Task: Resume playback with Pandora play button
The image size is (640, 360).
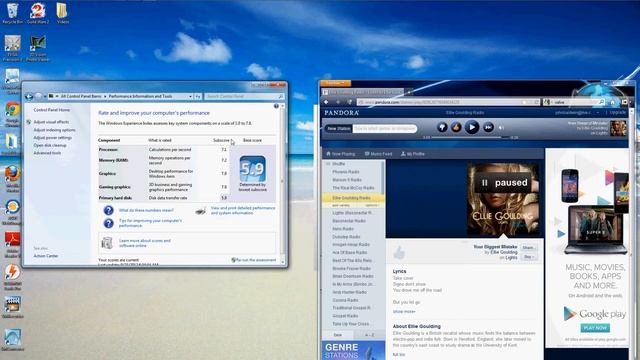Action: [472, 127]
